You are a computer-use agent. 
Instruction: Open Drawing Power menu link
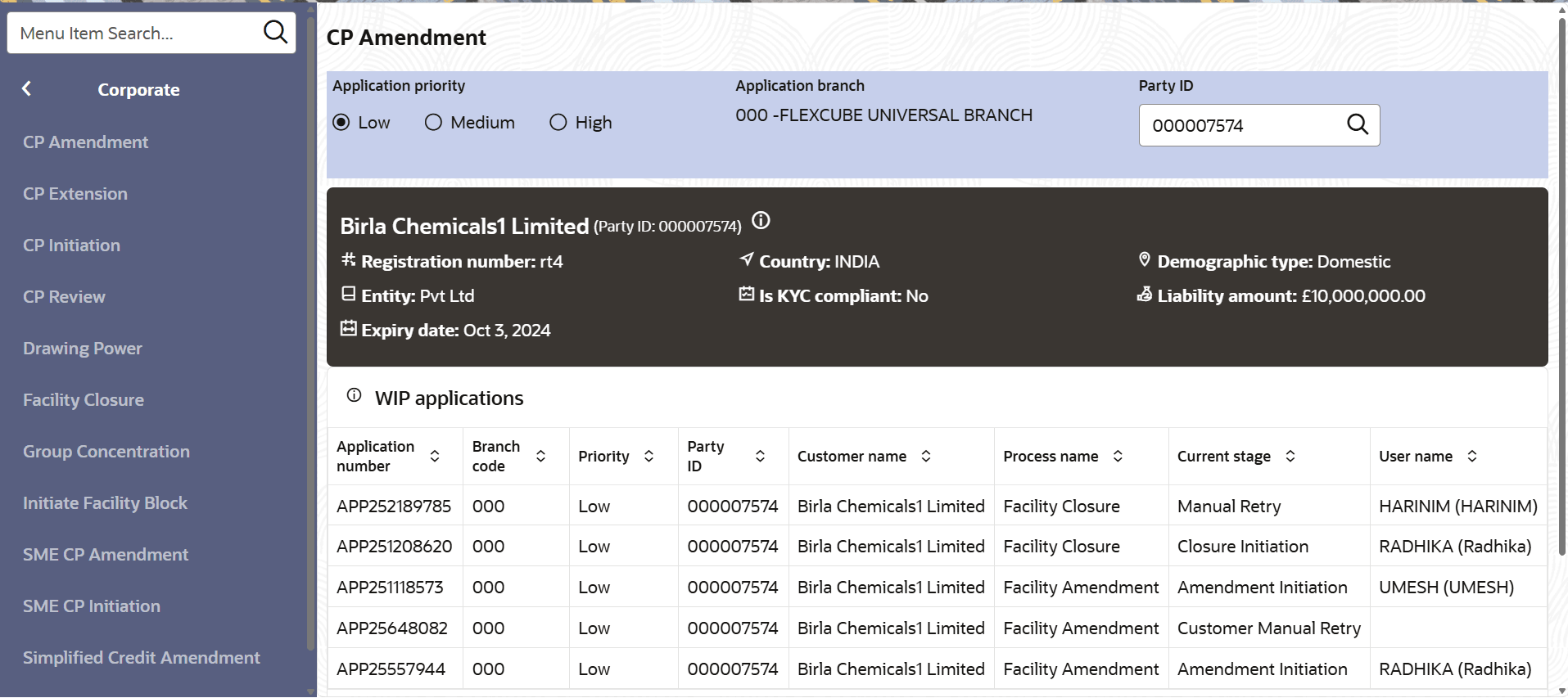(83, 349)
